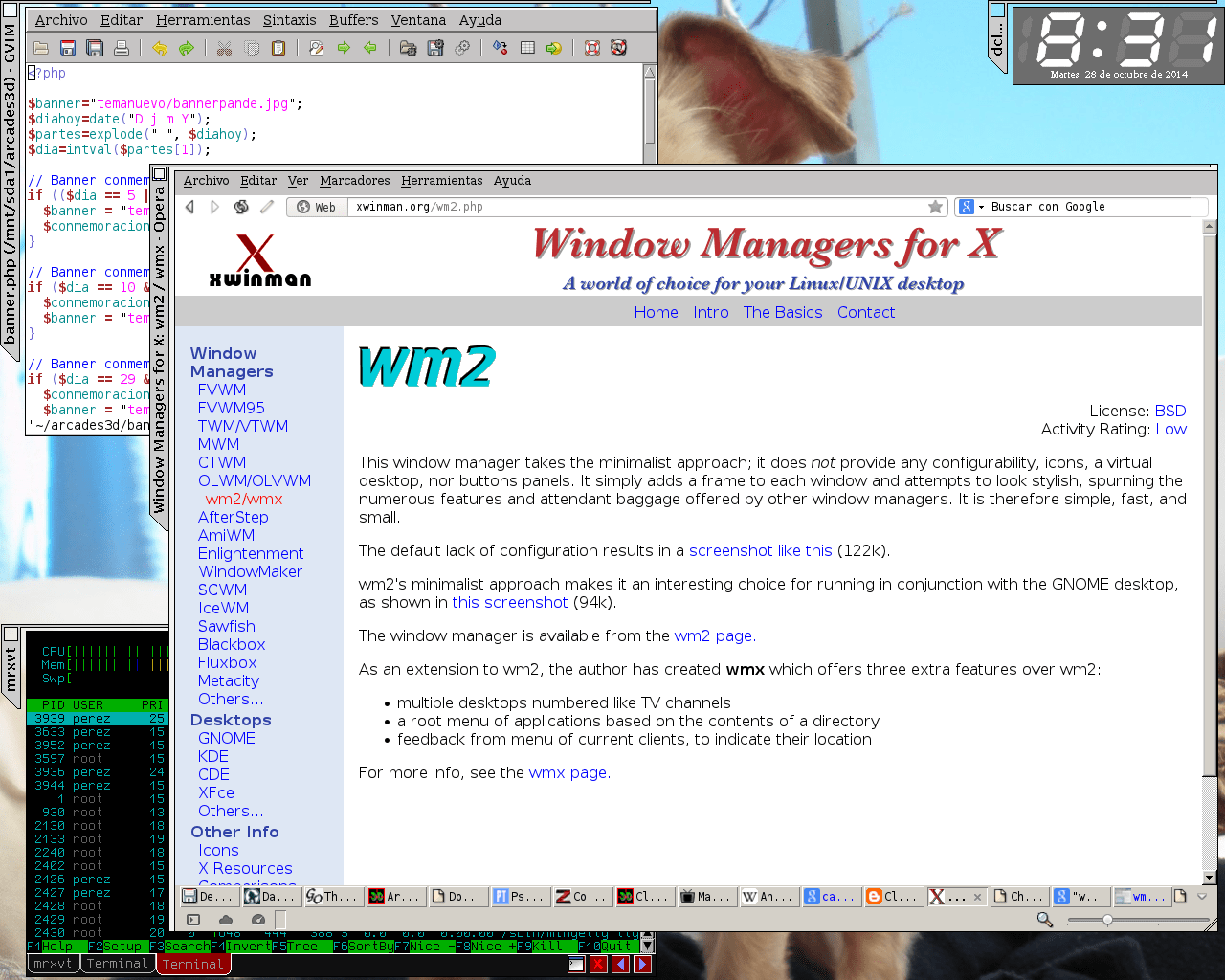
Task: Cut selection with GVim scissors icon
Action: point(225,48)
